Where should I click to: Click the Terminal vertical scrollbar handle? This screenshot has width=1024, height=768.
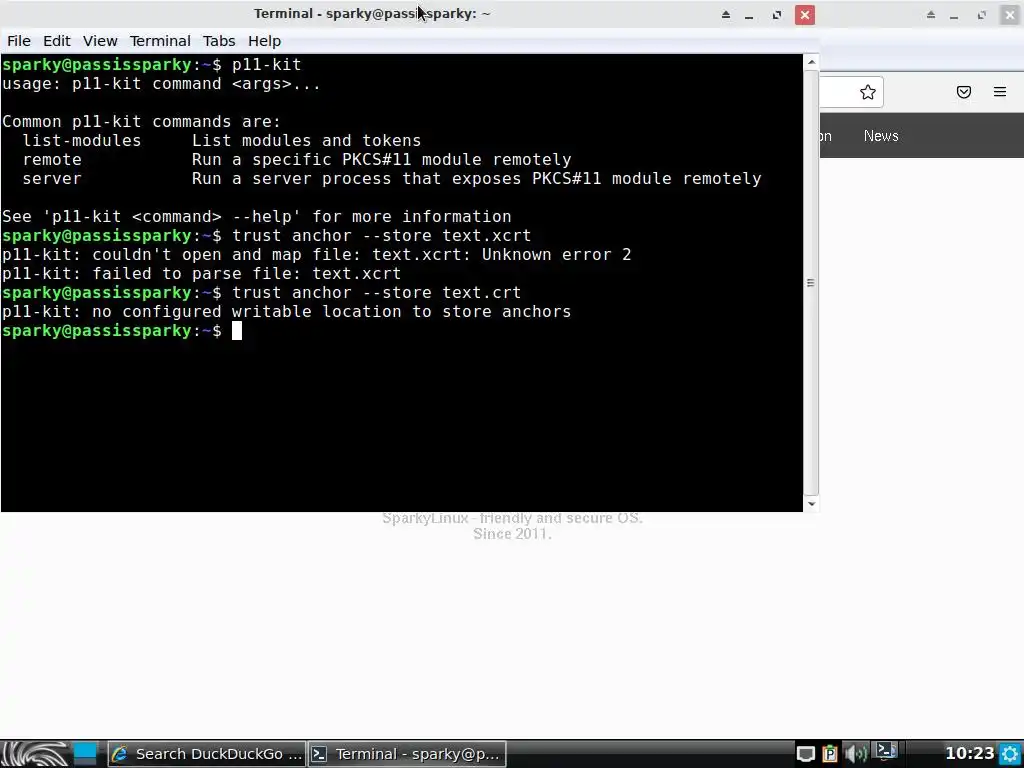(811, 283)
